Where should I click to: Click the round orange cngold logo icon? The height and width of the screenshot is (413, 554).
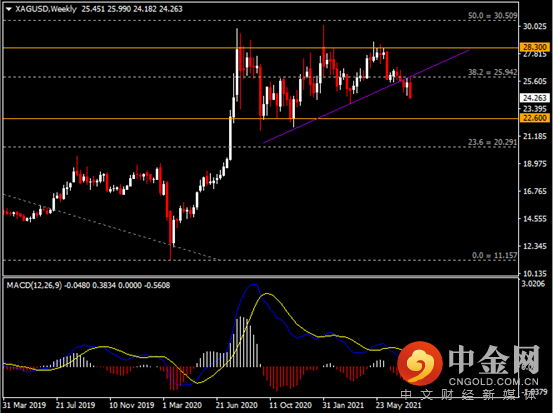[x=420, y=363]
